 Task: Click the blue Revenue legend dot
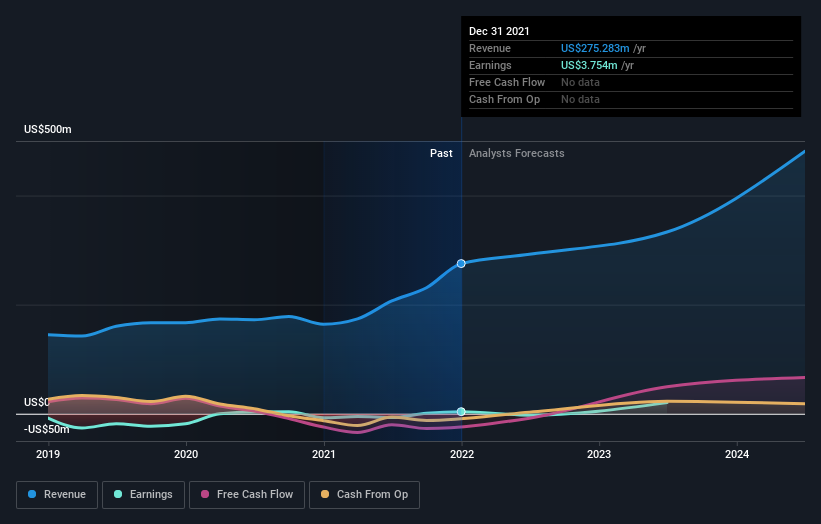[x=32, y=494]
